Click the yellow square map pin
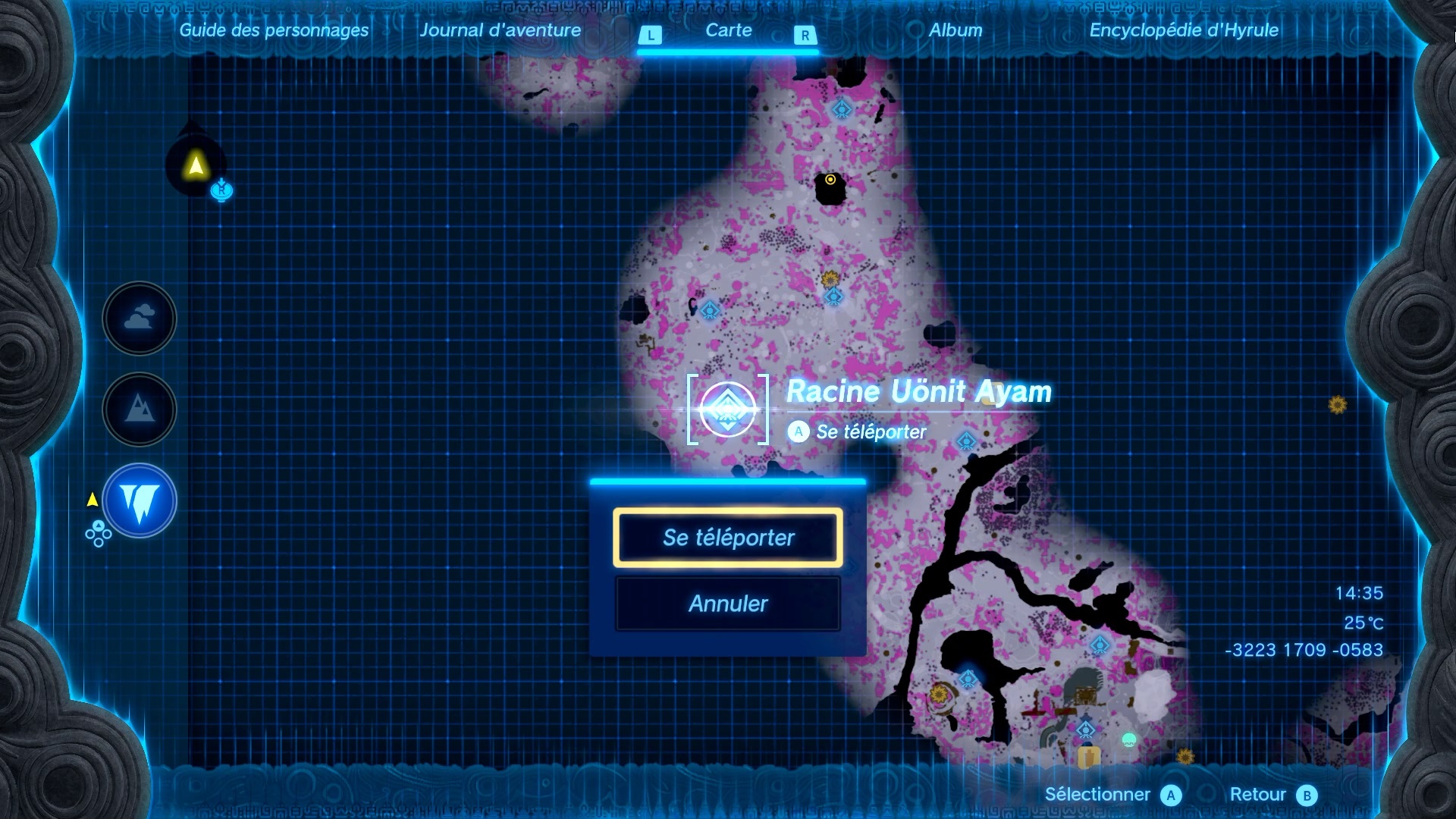The width and height of the screenshot is (1456, 819). point(1089,756)
